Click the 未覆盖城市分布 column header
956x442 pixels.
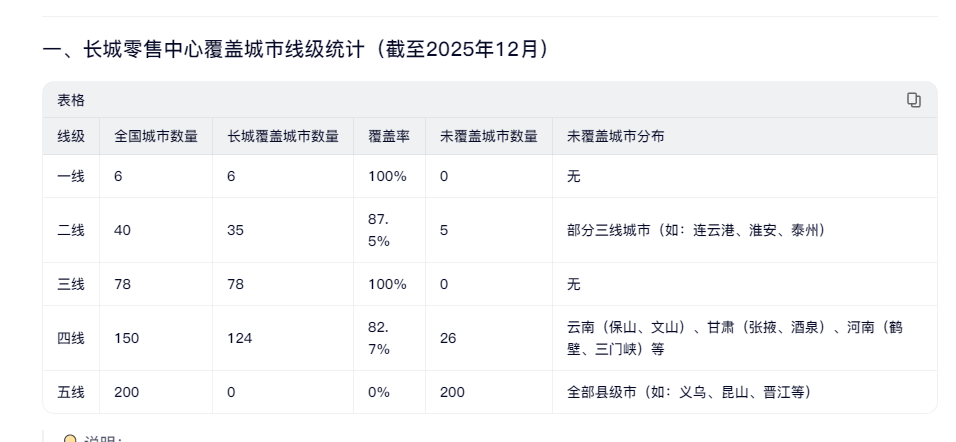(x=615, y=136)
